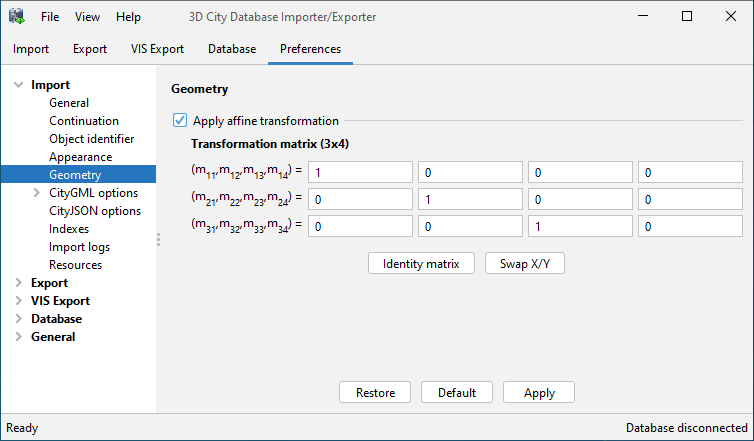Click the m13 matrix field

(580, 172)
